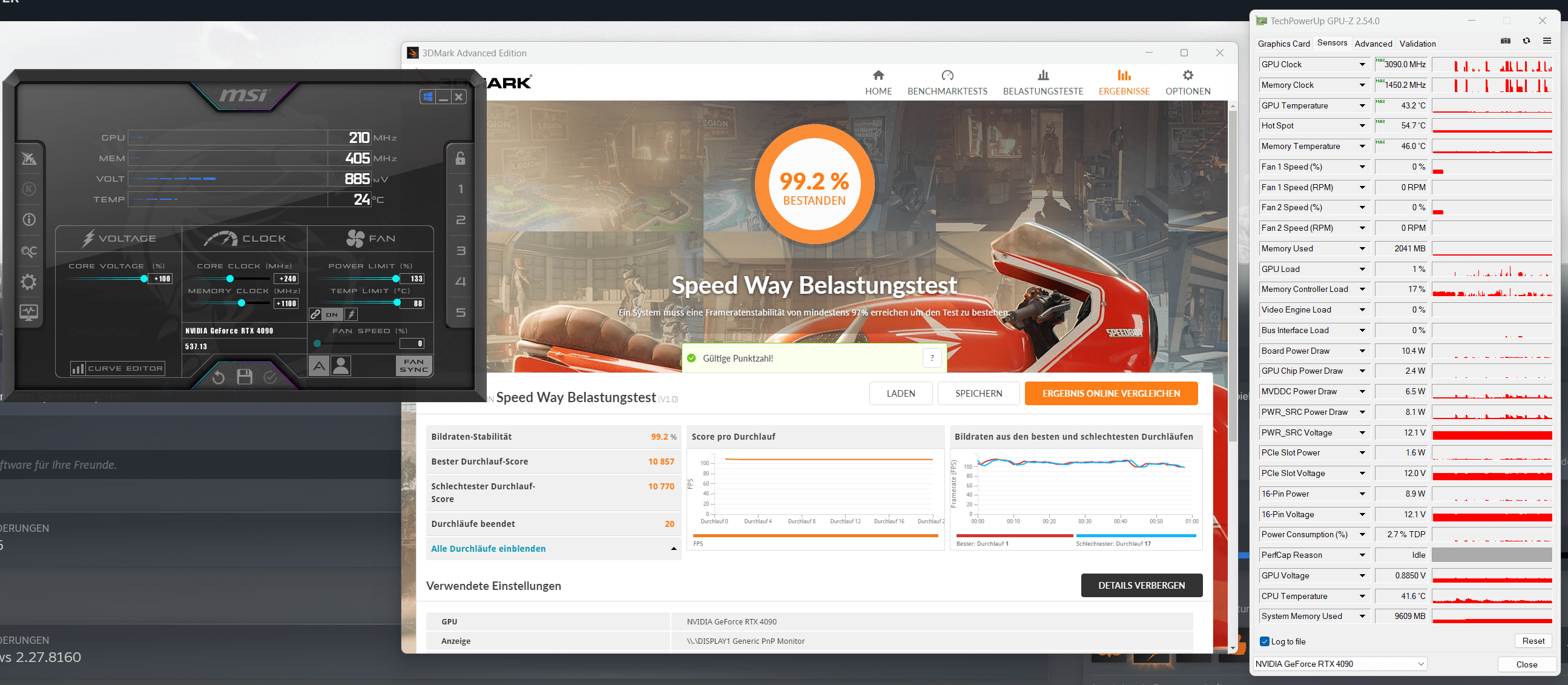
Task: Click the 3DMark app icon in title bar
Action: 413,53
